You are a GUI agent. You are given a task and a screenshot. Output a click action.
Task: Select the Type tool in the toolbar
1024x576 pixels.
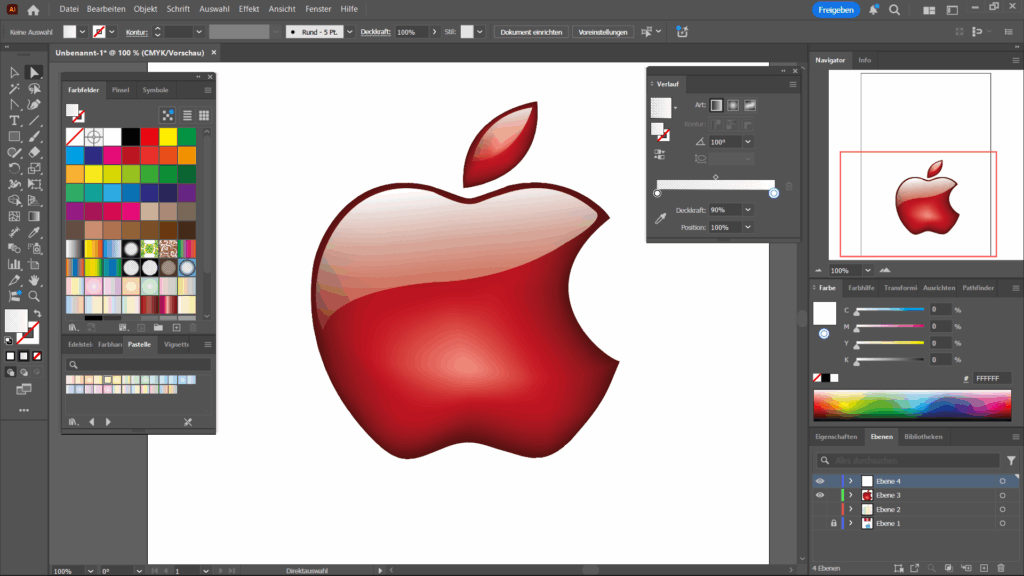(14, 120)
